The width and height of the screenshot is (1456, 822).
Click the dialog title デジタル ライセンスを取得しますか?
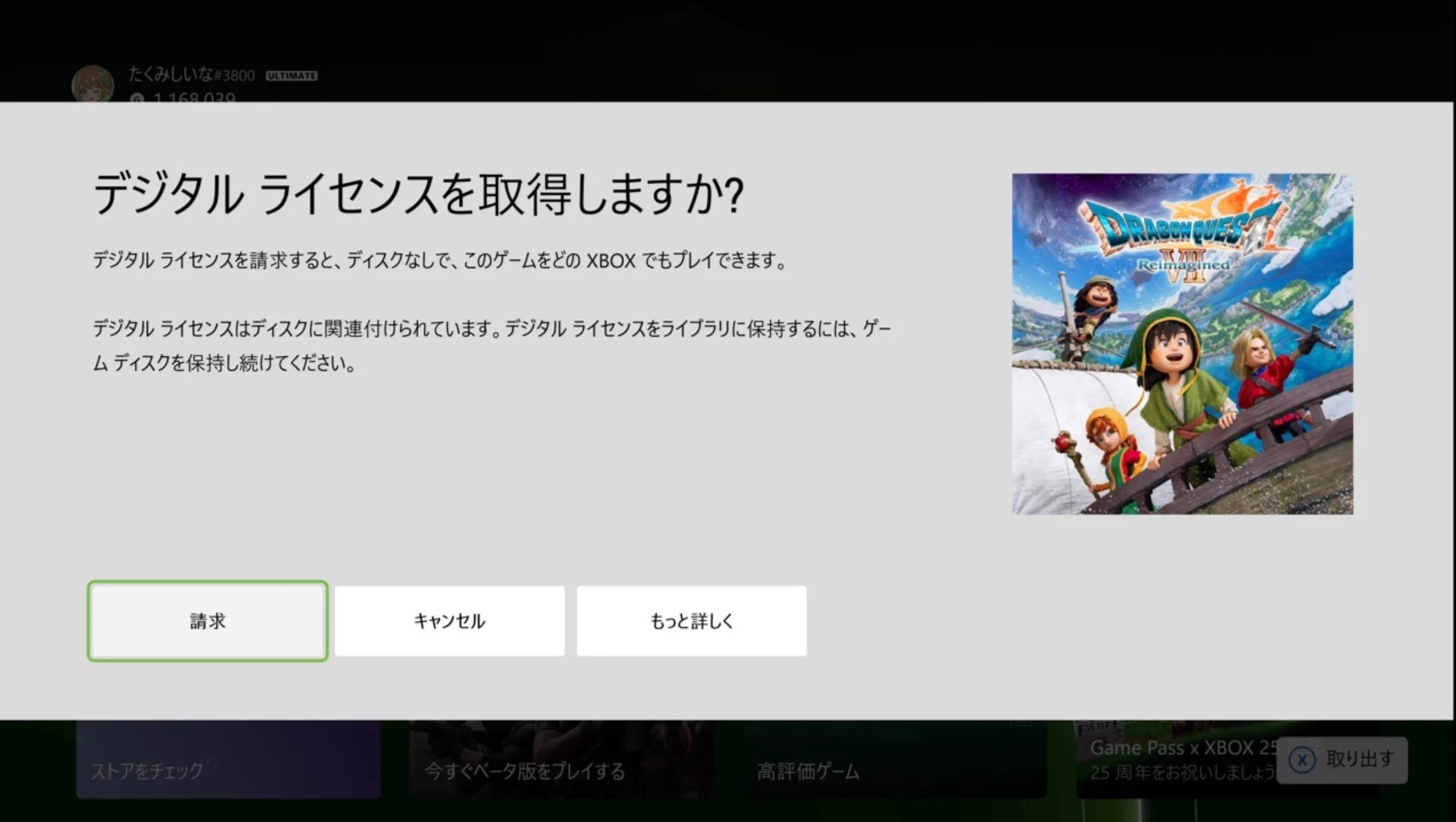(x=418, y=194)
